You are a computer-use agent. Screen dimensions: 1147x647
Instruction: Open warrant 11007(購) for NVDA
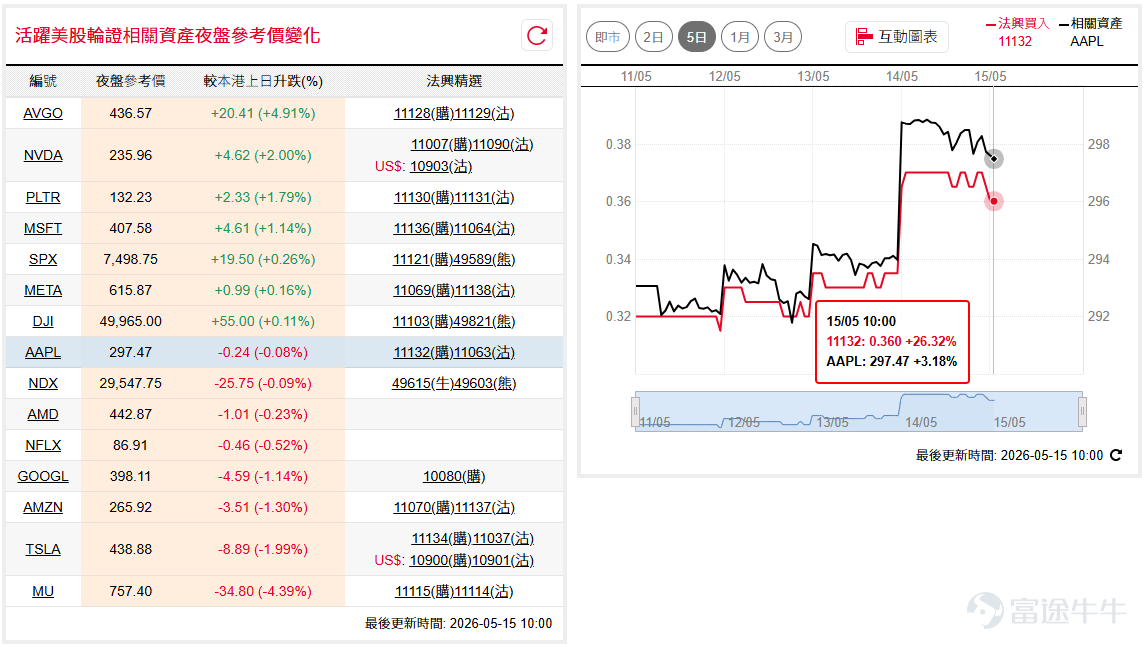click(440, 144)
